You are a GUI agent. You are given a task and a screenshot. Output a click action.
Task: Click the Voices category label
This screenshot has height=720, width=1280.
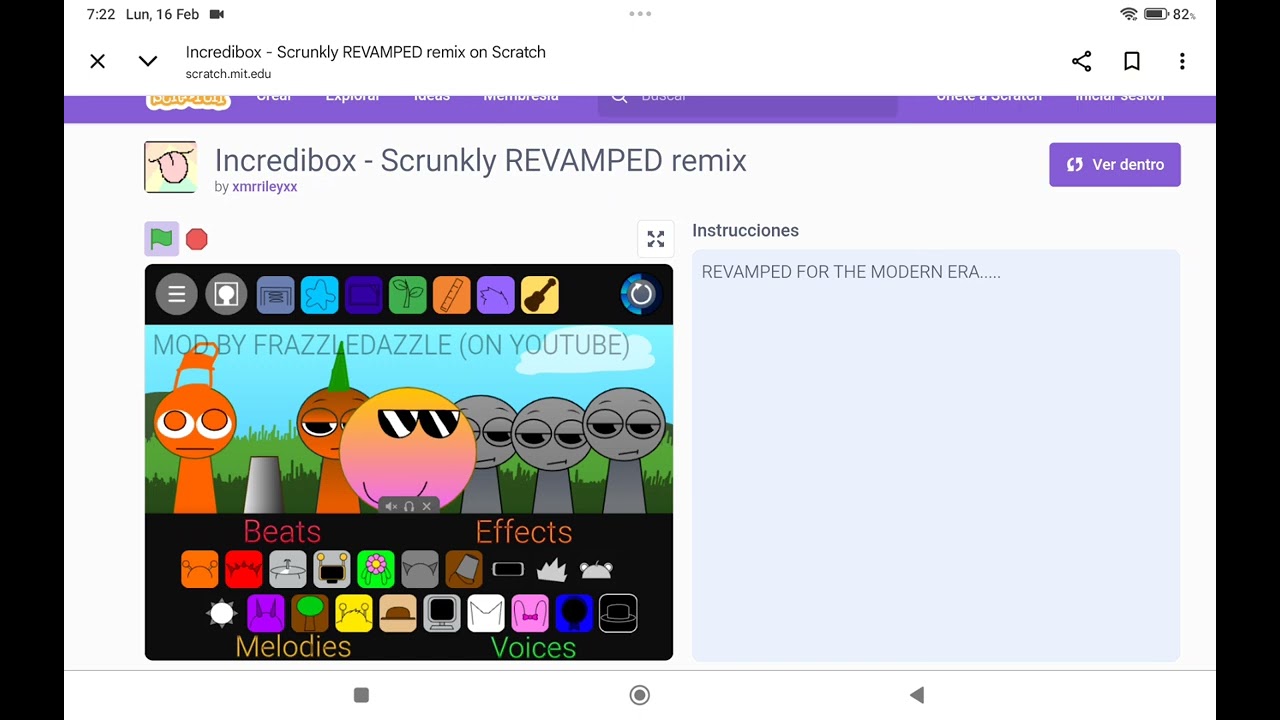(x=533, y=647)
